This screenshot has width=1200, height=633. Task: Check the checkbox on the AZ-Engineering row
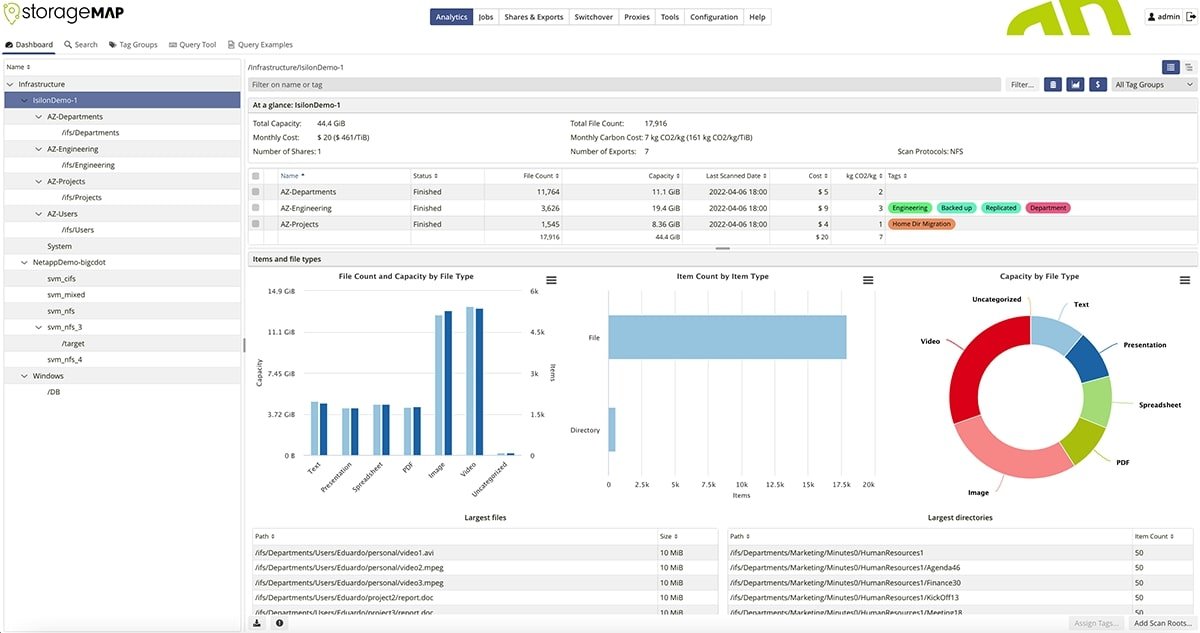point(256,207)
